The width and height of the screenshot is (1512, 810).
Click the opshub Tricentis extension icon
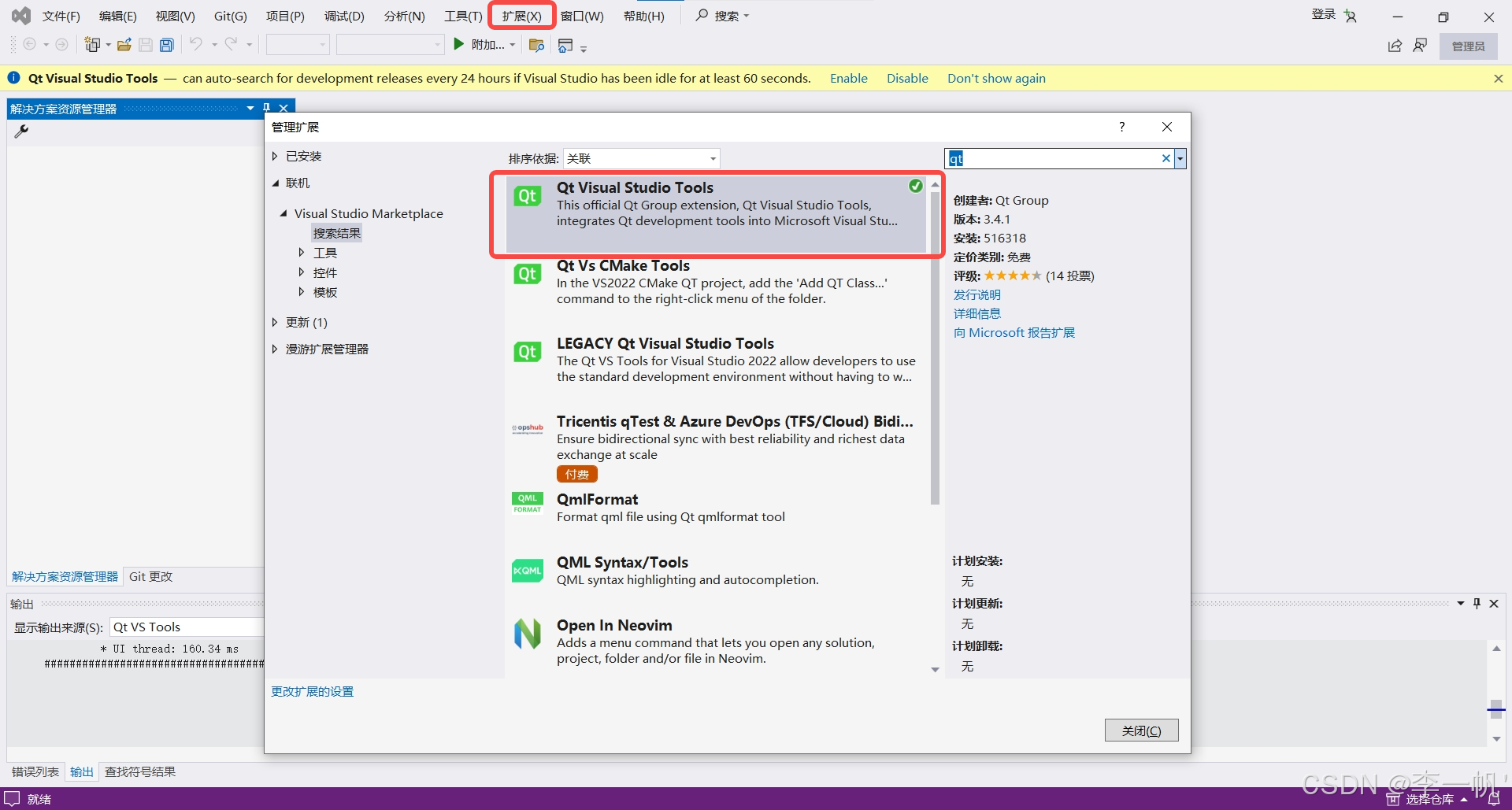528,429
